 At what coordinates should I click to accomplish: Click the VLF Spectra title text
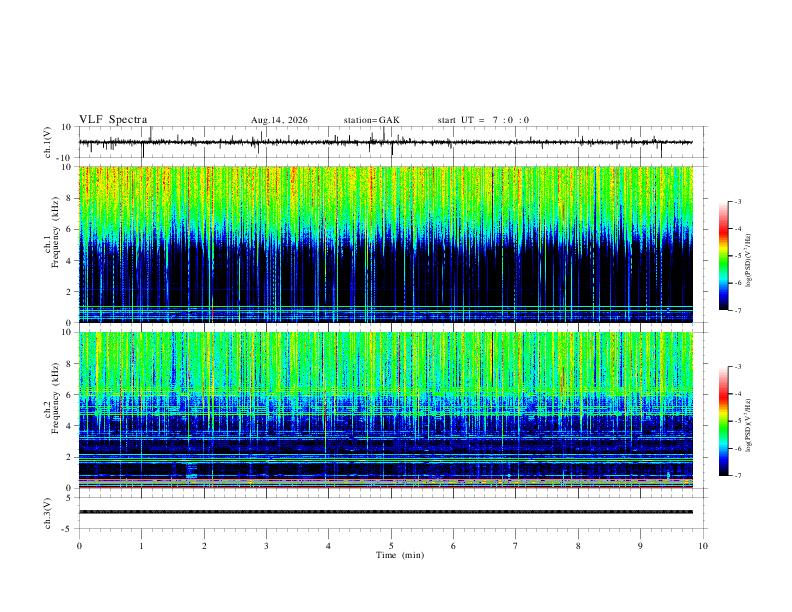click(113, 120)
